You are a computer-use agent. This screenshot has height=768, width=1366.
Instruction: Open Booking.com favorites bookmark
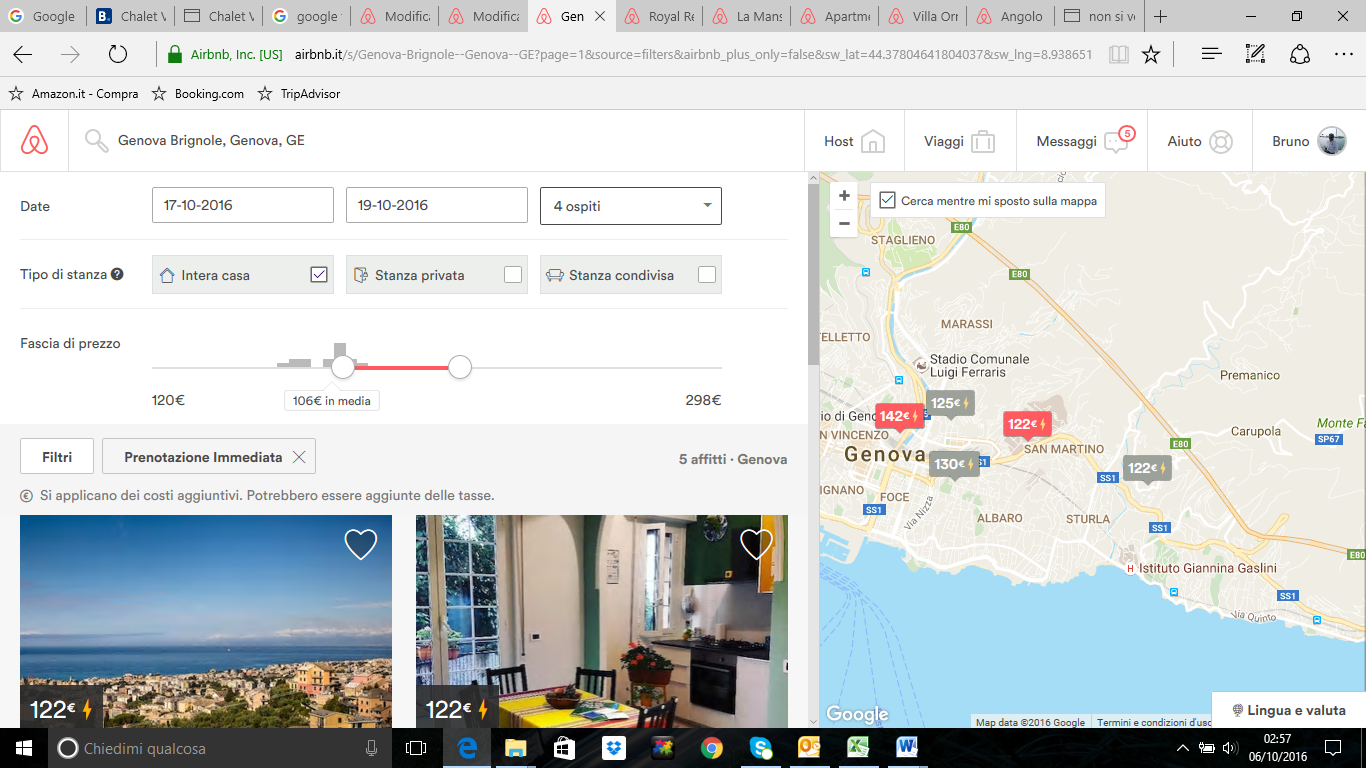pos(198,94)
